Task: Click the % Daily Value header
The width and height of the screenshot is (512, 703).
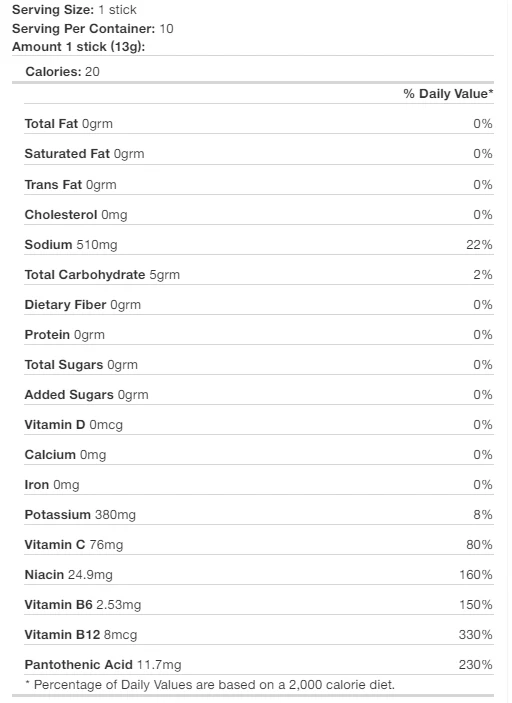Action: [x=448, y=93]
